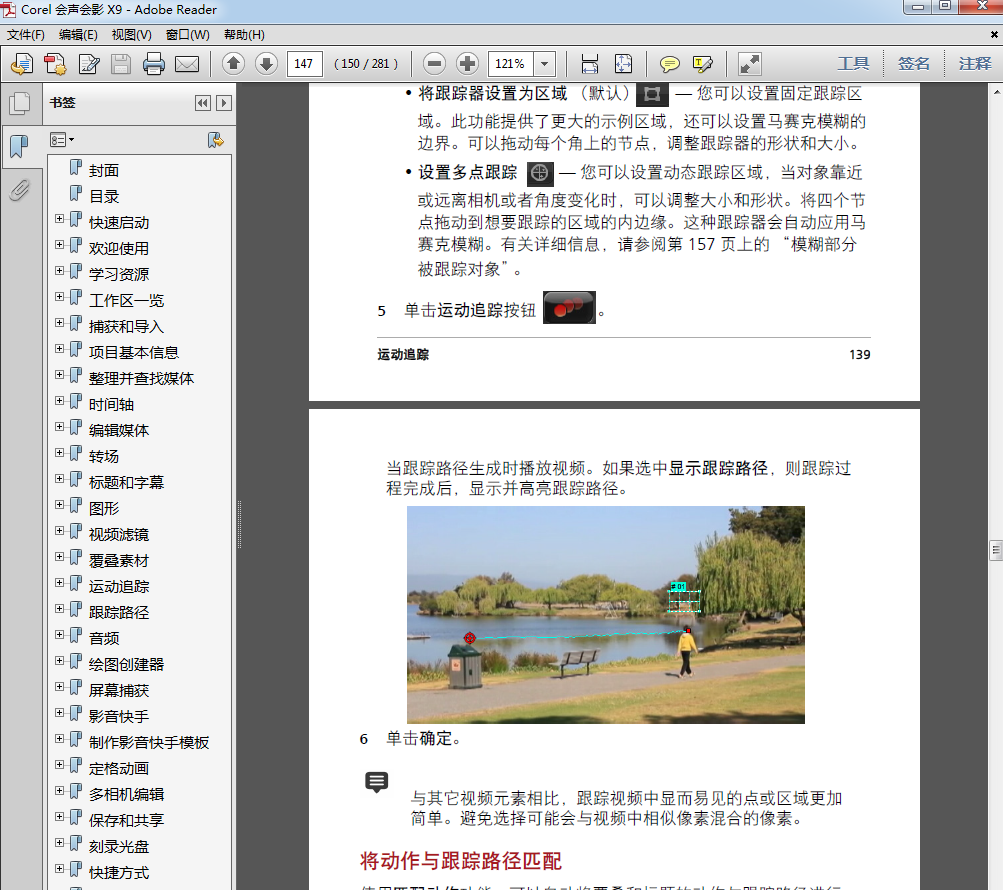Open the zoom level dropdown arrow
The width and height of the screenshot is (1003, 890).
pyautogui.click(x=544, y=63)
